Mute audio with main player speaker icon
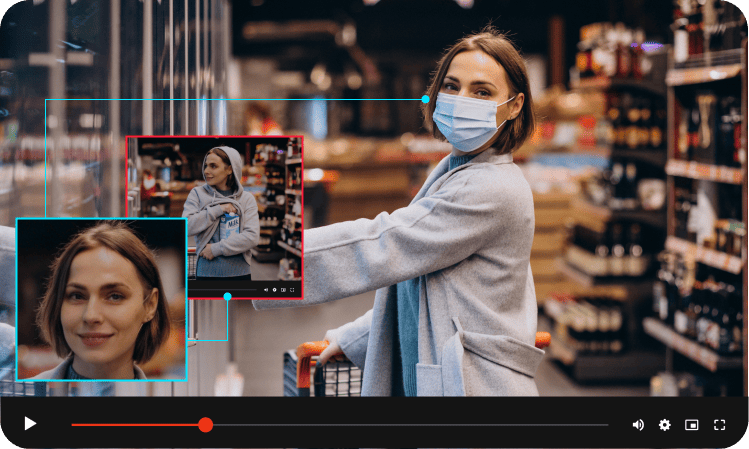 (x=638, y=425)
